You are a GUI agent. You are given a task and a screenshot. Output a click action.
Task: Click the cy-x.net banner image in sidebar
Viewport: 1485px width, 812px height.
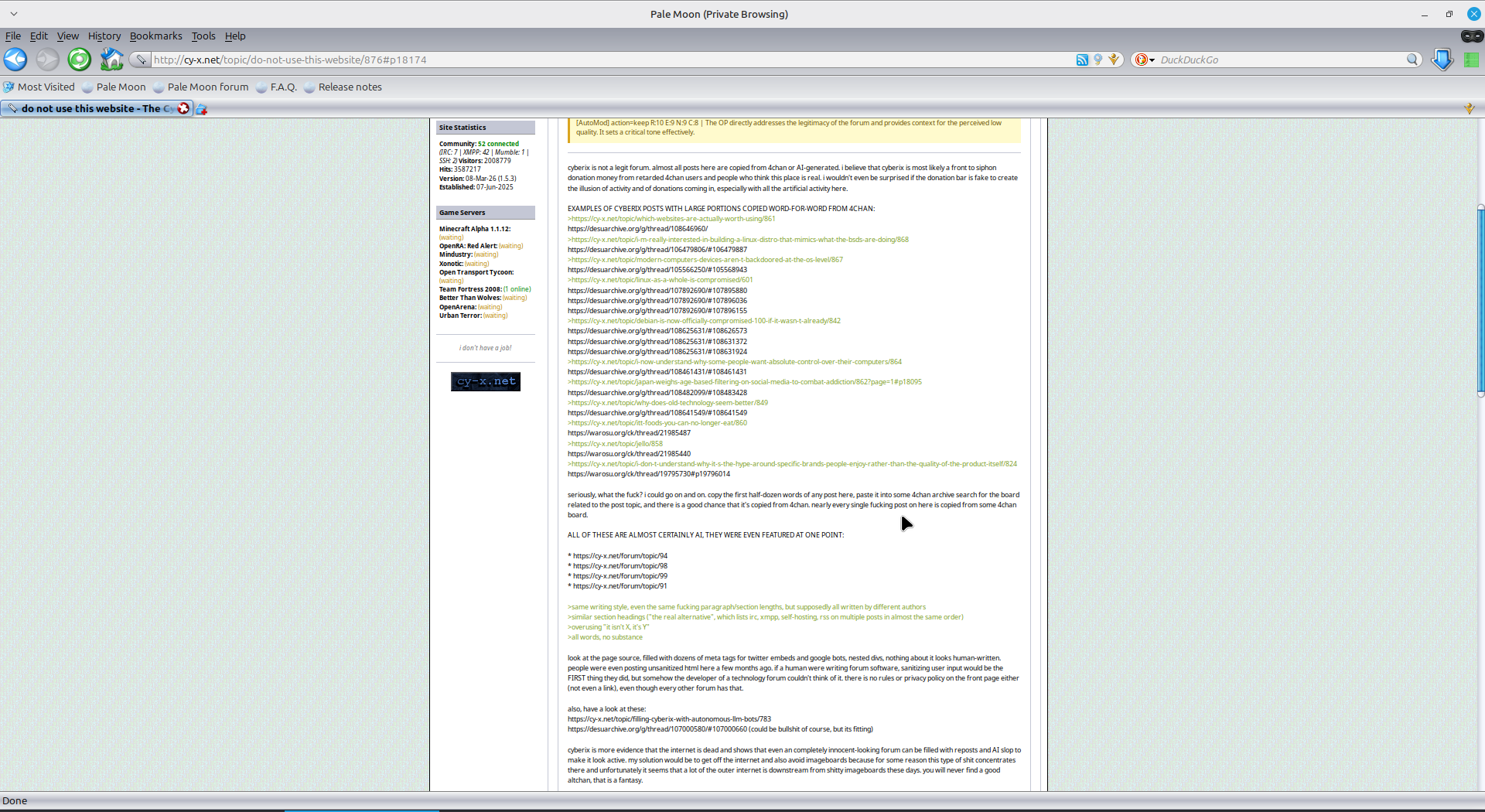486,381
